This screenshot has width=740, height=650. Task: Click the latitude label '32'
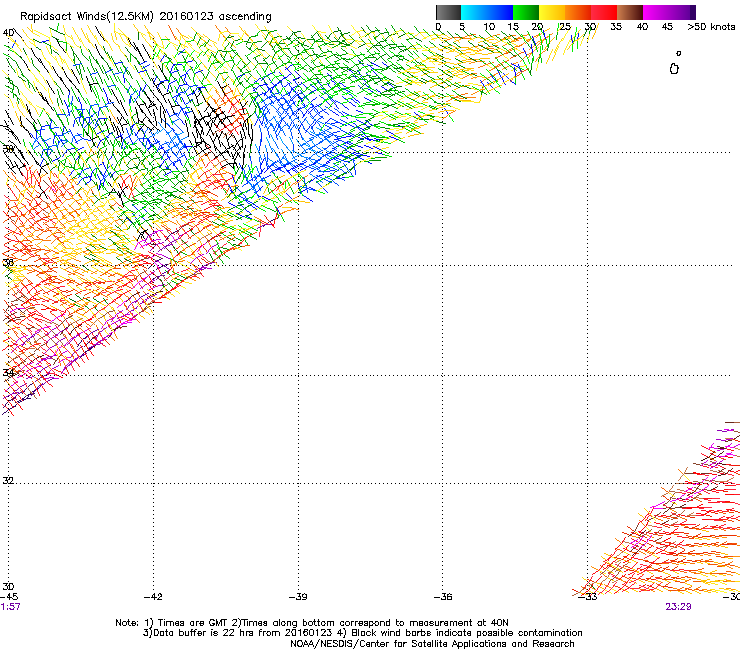coord(8,481)
